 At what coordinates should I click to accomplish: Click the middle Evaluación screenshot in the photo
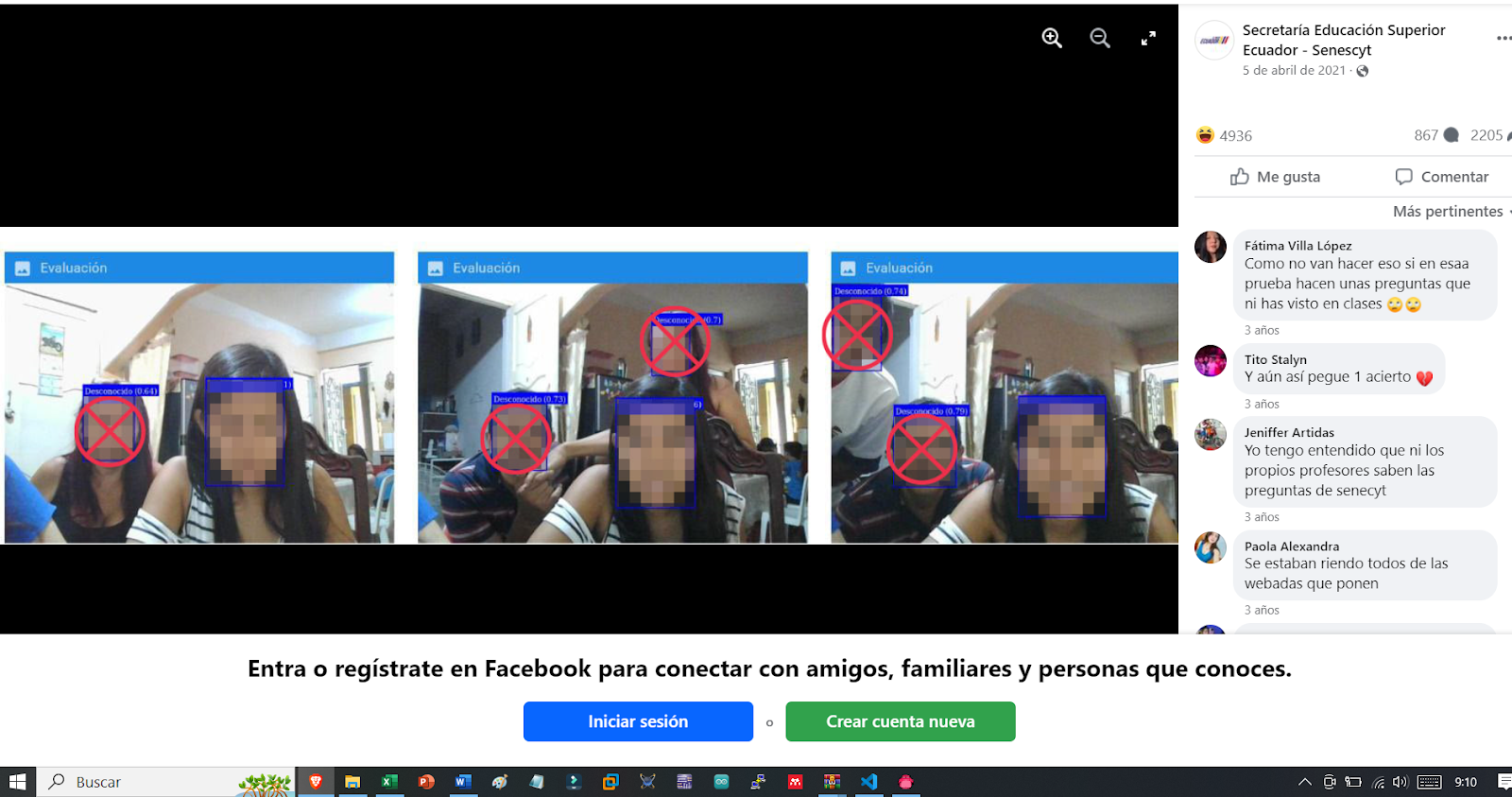(x=612, y=397)
